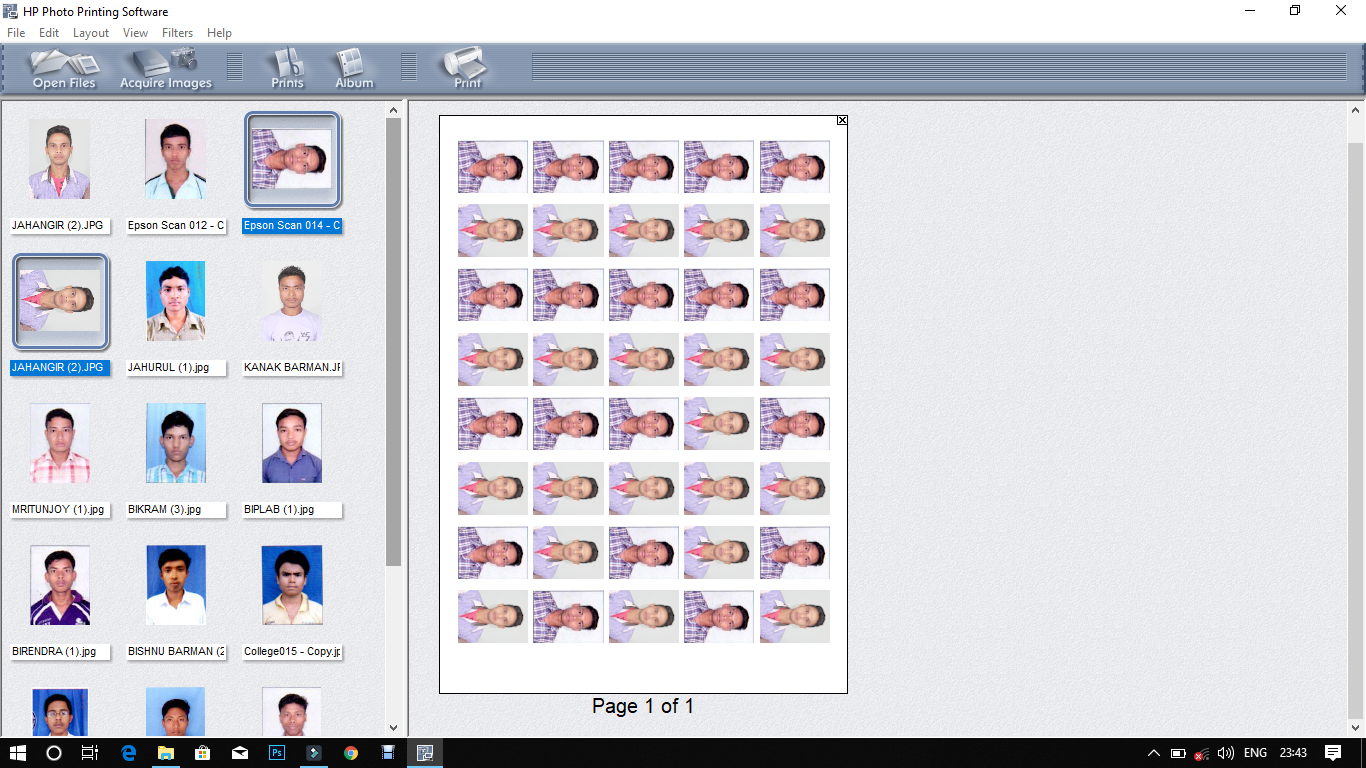The width and height of the screenshot is (1366, 768).
Task: Click the Print toolbar icon
Action: (467, 69)
